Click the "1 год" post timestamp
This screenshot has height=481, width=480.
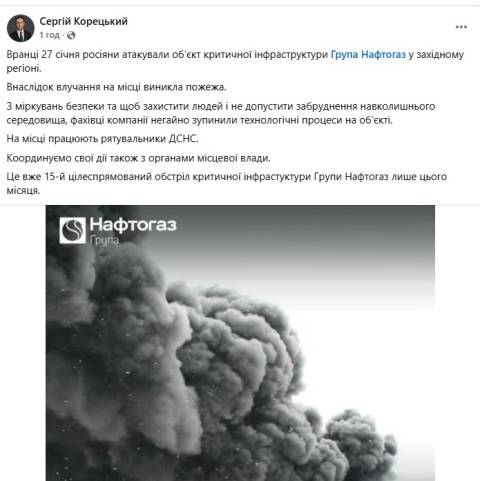[x=49, y=35]
